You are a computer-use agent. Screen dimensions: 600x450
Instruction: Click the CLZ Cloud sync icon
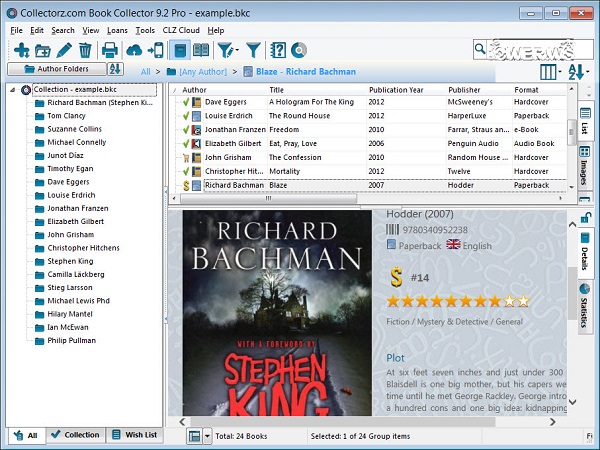click(x=134, y=50)
